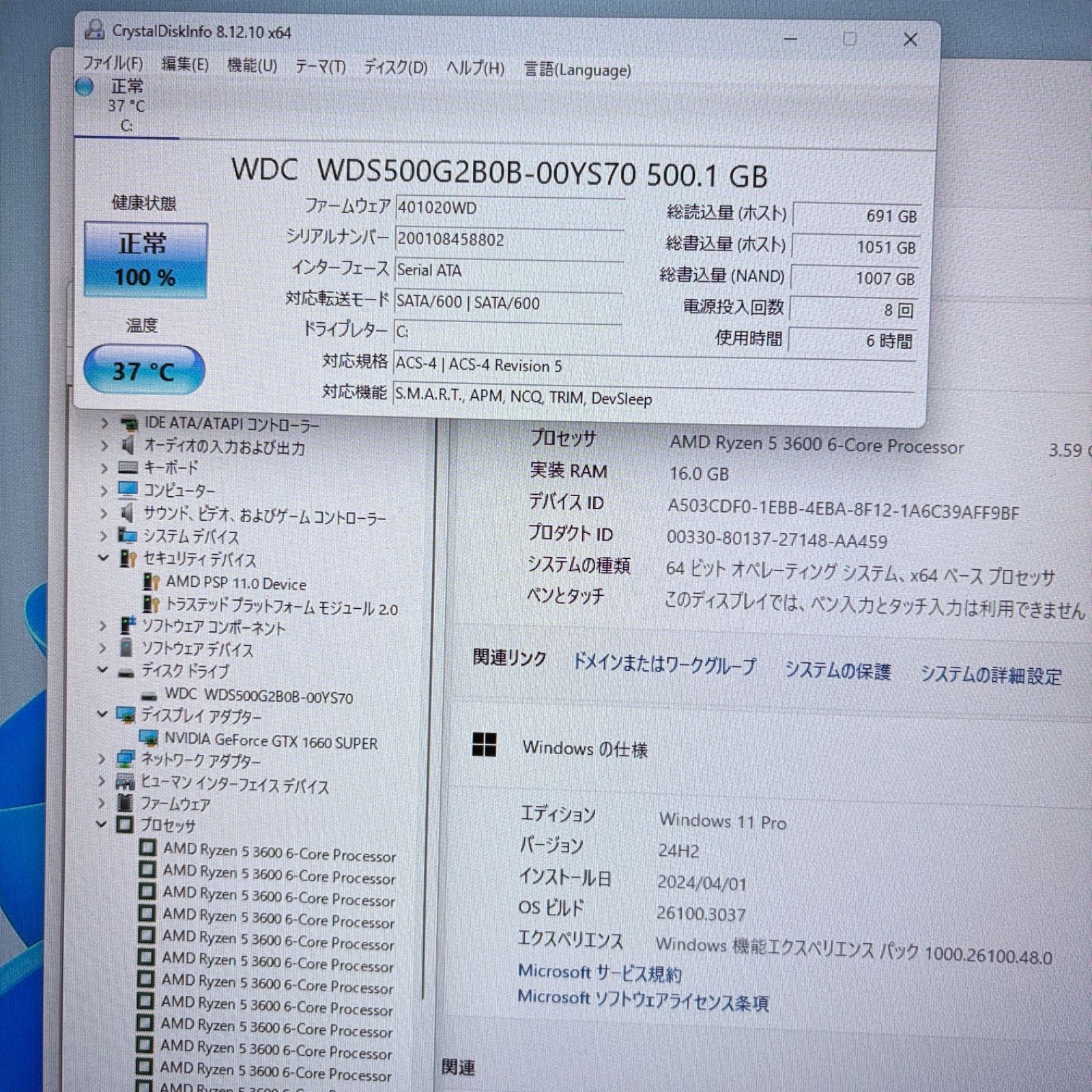
Task: Click the ディスプレイ アダプター icon
Action: pos(126,715)
